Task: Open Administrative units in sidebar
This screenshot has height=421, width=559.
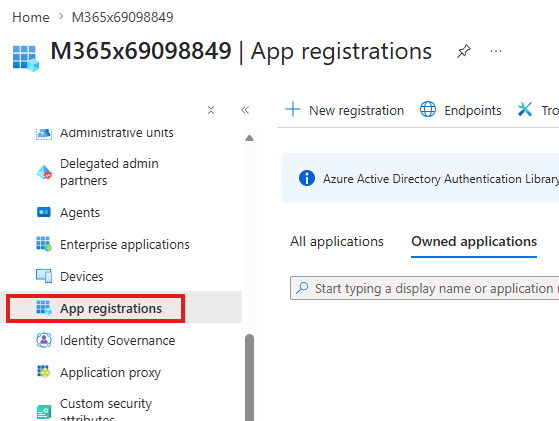Action: [x=117, y=133]
